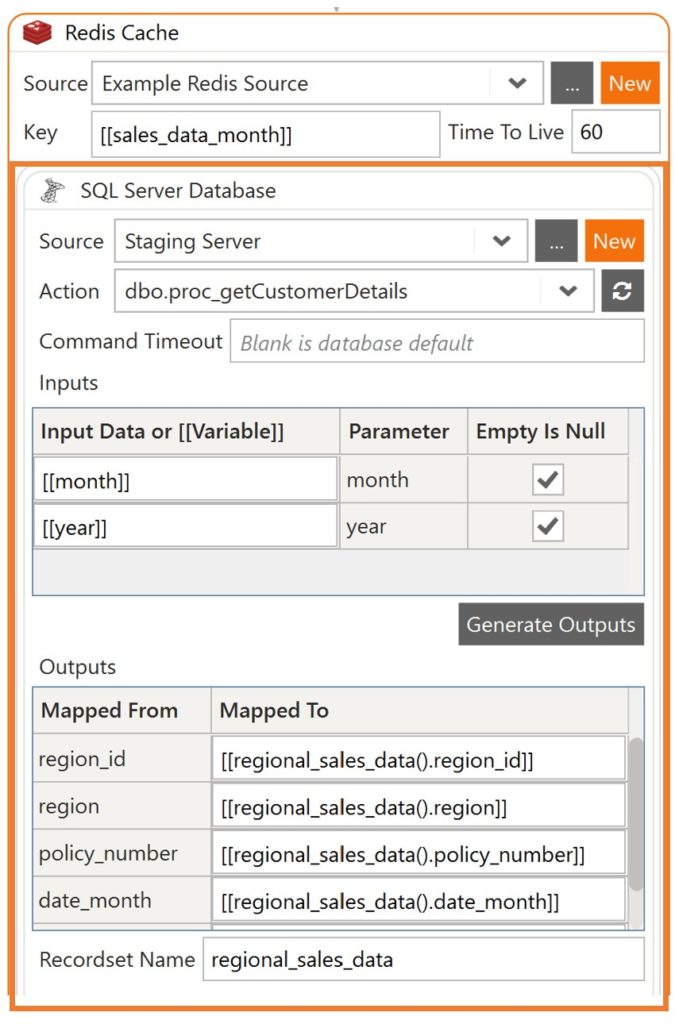Toggle Empty Is Null for month parameter
The width and height of the screenshot is (679, 1024).
coord(549,478)
